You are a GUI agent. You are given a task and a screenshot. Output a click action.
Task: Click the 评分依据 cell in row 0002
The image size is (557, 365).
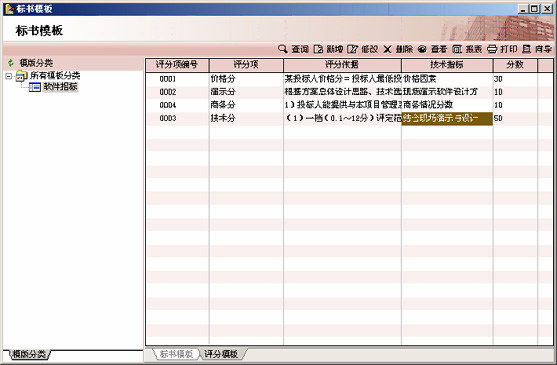pyautogui.click(x=342, y=92)
